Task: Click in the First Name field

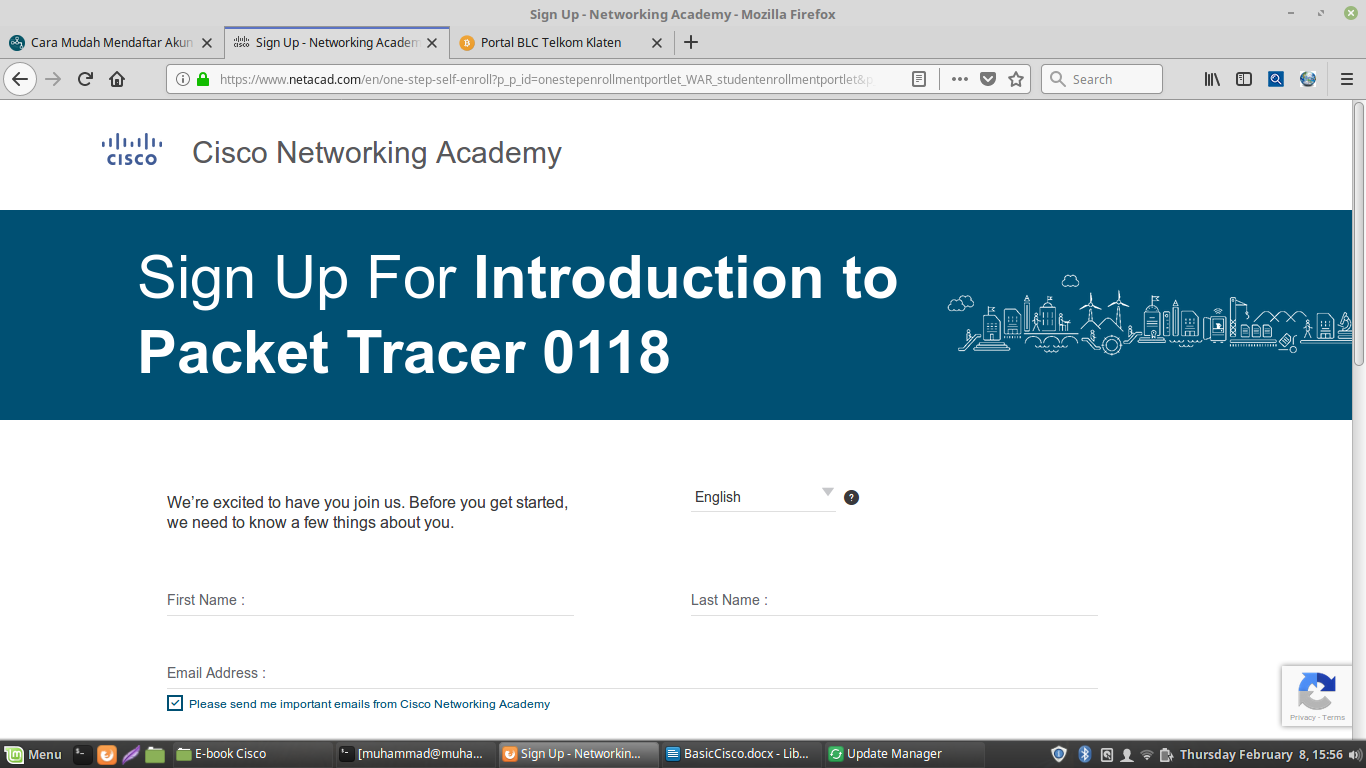Action: [370, 600]
